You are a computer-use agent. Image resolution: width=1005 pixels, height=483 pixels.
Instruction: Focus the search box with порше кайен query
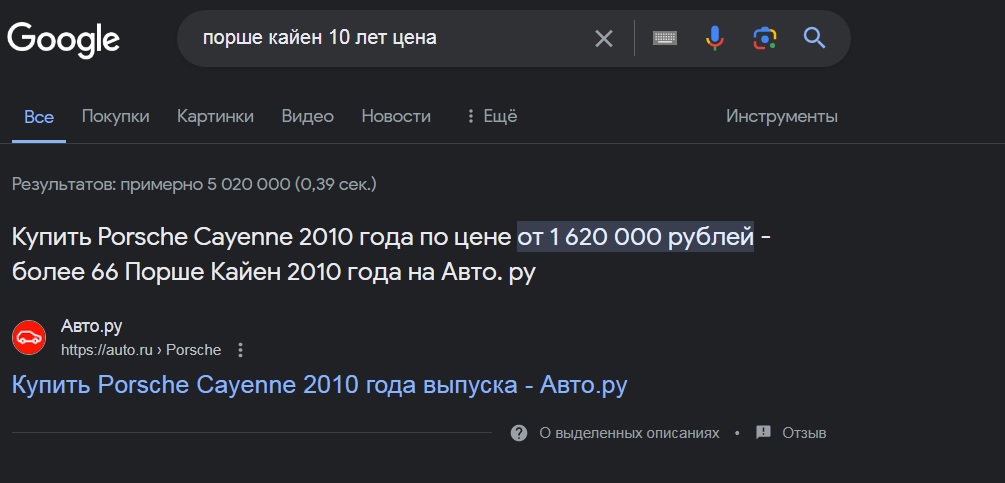pyautogui.click(x=391, y=38)
